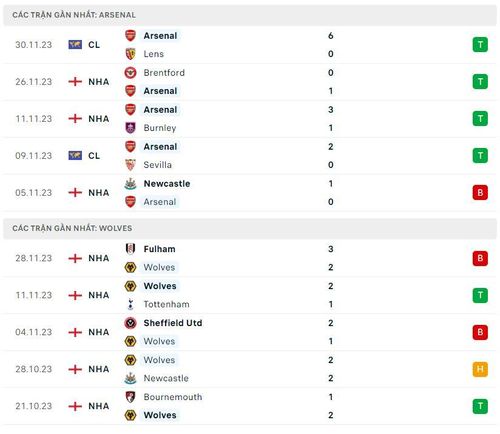Click the England flag icon dated 26.11.23
500x434 pixels.
(75, 81)
